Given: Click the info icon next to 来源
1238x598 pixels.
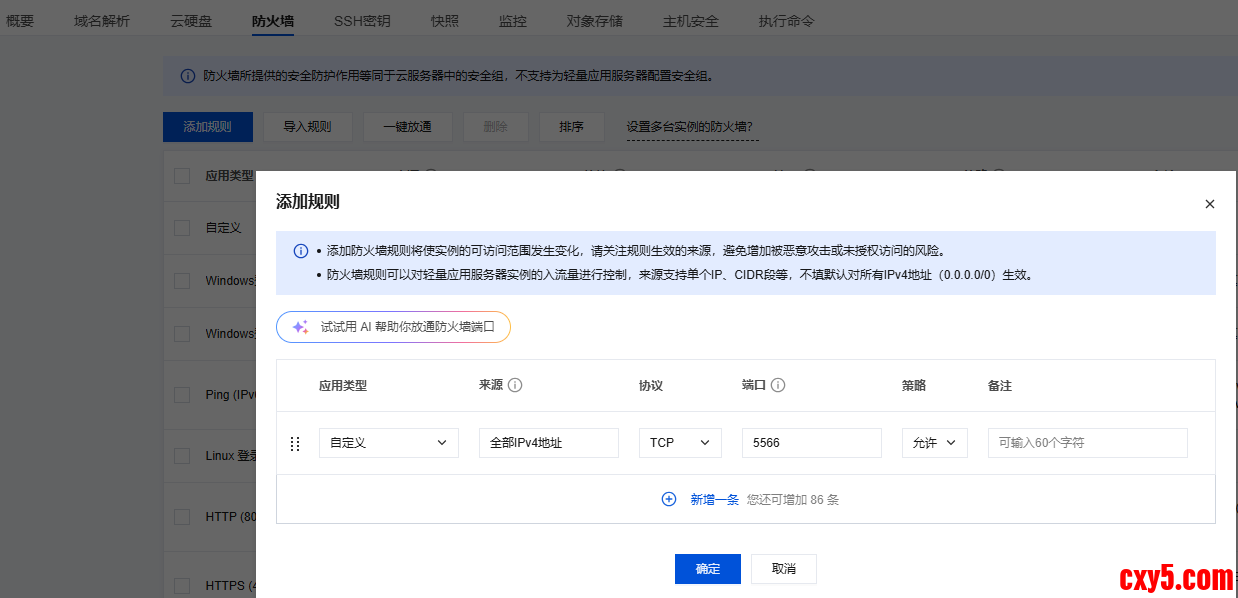Looking at the screenshot, I should tap(516, 385).
